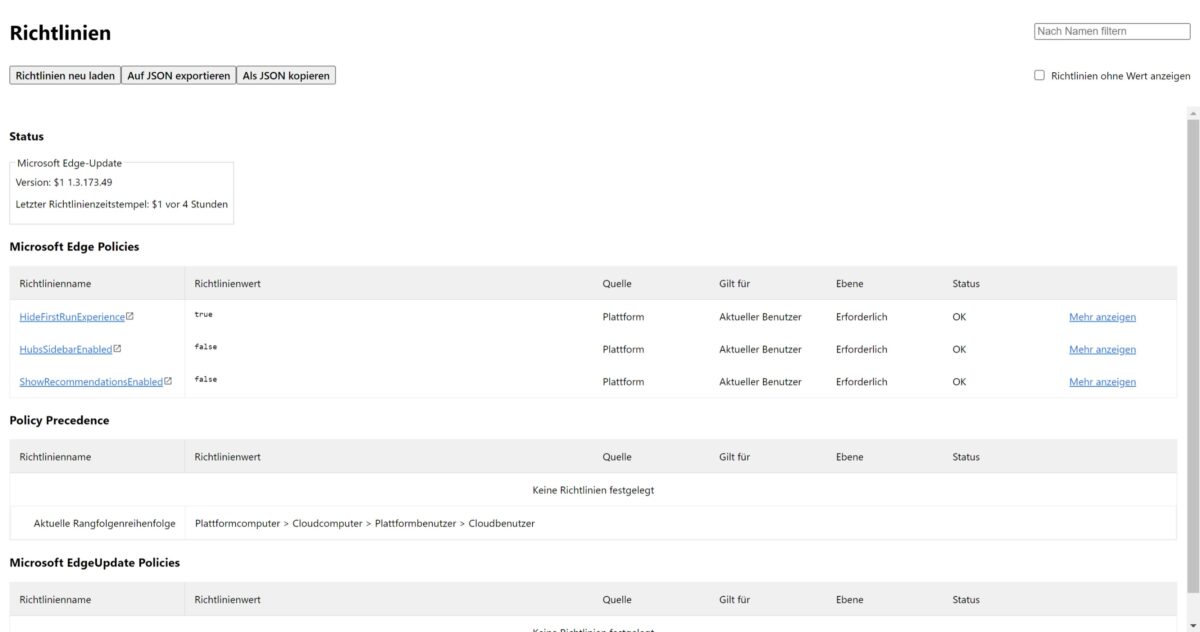Image resolution: width=1200 pixels, height=632 pixels.
Task: Click the 'Microsoft Edge Policies' heading
Action: click(x=74, y=246)
